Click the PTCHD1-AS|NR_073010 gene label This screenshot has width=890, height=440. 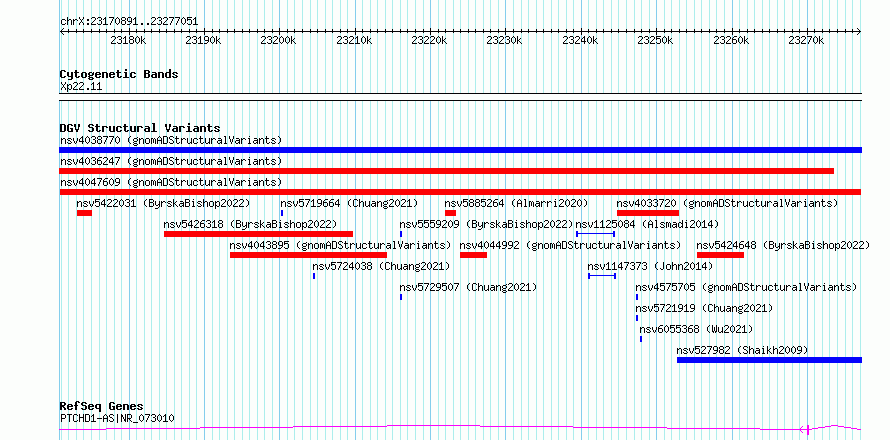point(117,418)
